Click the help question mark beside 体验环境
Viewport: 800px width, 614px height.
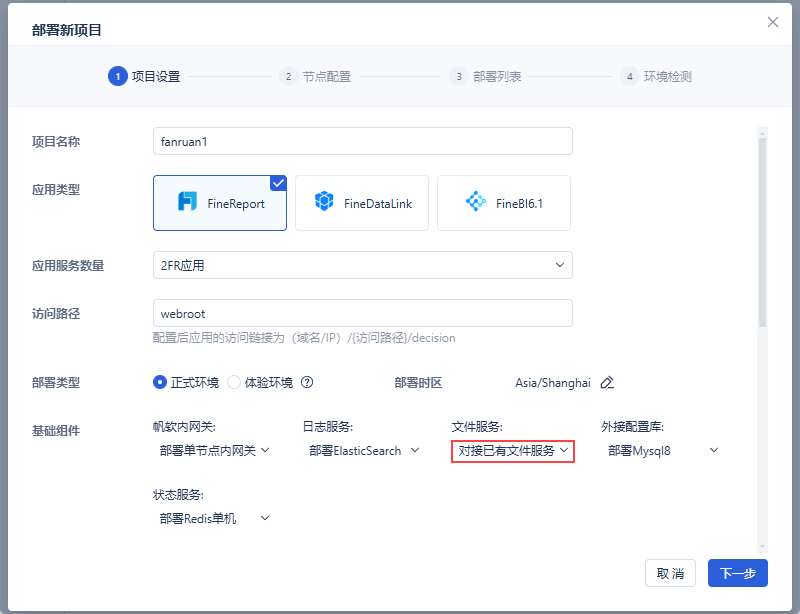click(x=307, y=382)
